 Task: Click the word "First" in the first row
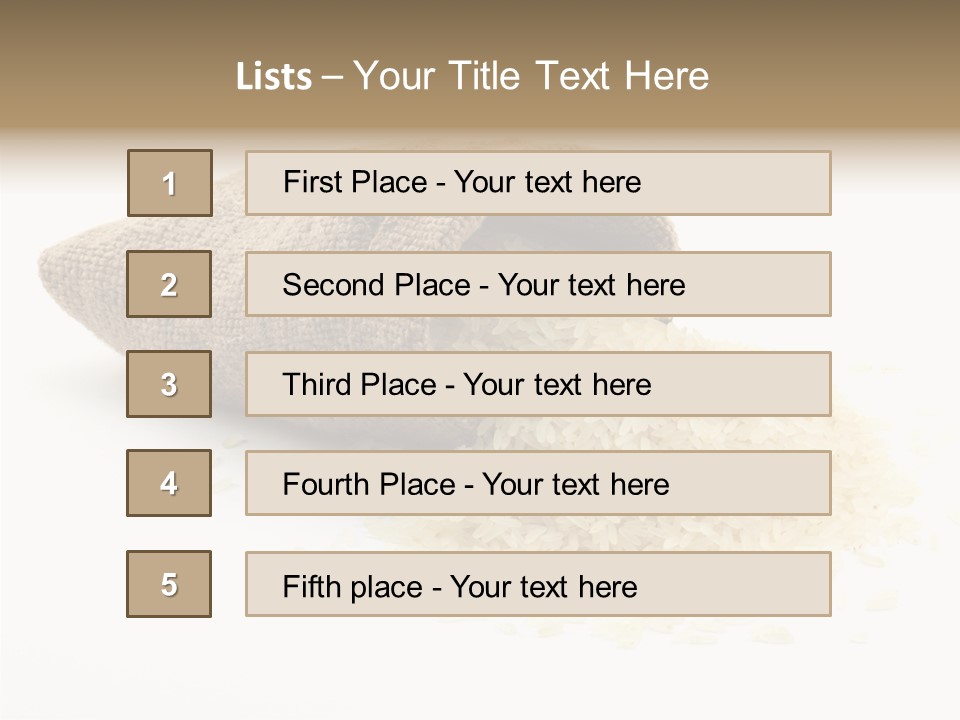[311, 182]
